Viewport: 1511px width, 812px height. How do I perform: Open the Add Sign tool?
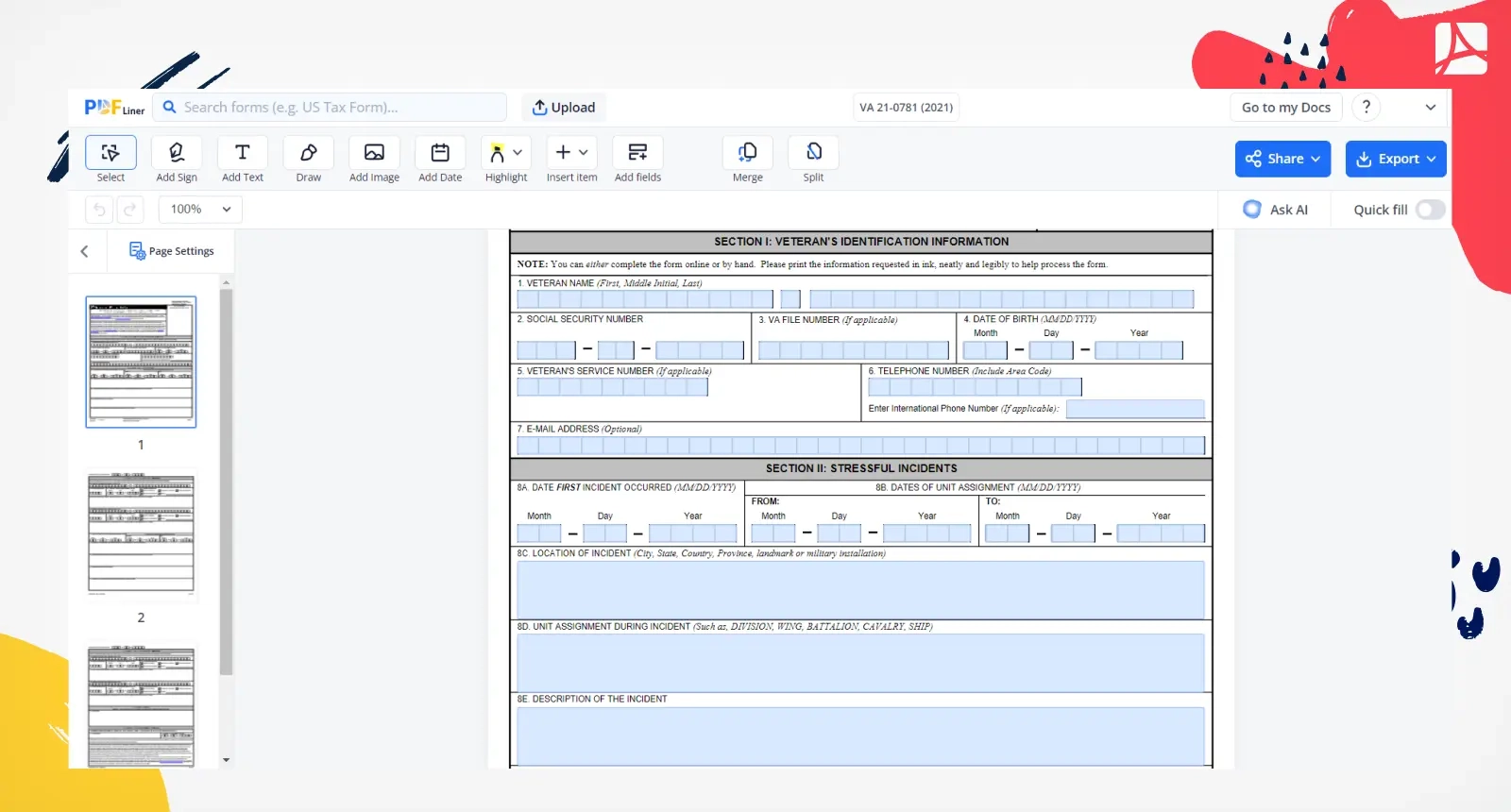177,159
